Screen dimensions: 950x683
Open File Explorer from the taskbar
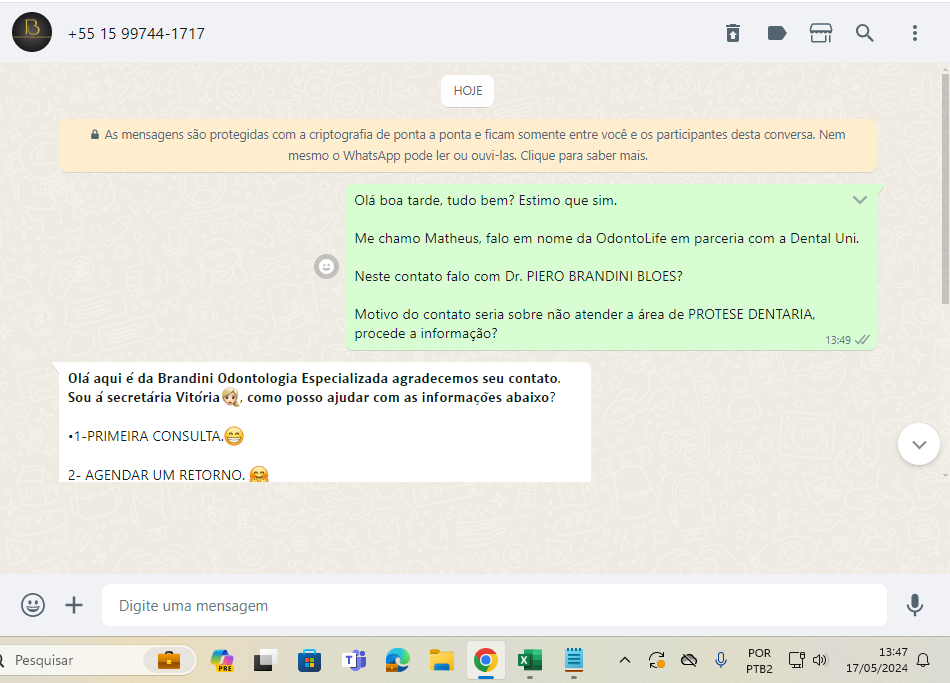click(442, 660)
